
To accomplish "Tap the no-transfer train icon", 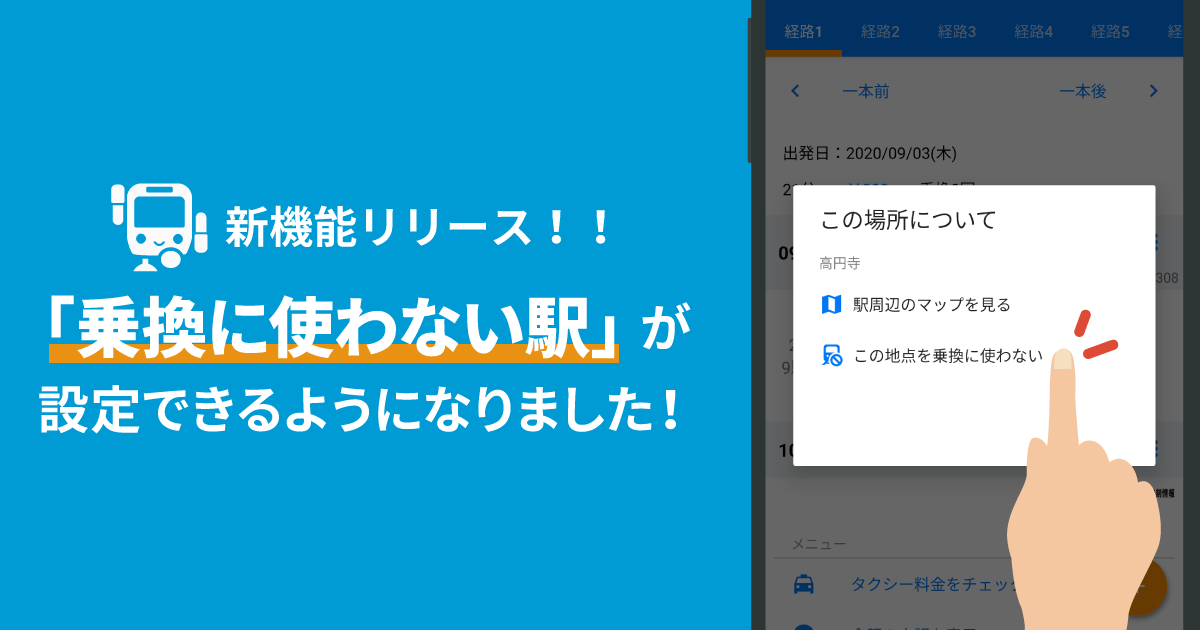I will tap(831, 355).
